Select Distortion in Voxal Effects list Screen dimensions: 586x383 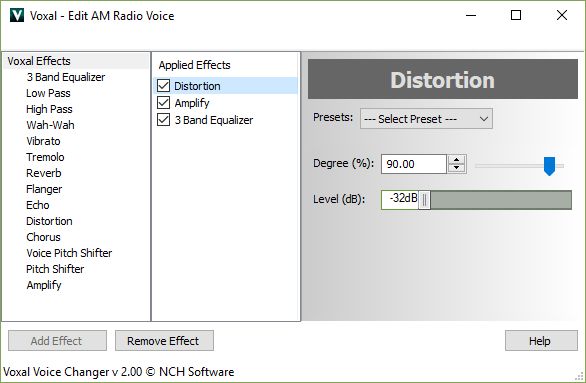[x=49, y=221]
